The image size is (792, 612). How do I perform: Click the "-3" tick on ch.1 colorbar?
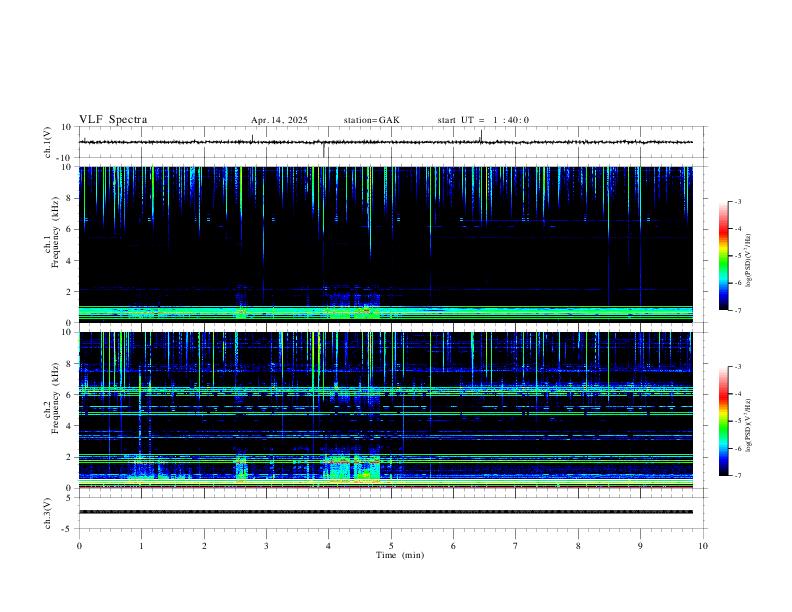pos(737,201)
